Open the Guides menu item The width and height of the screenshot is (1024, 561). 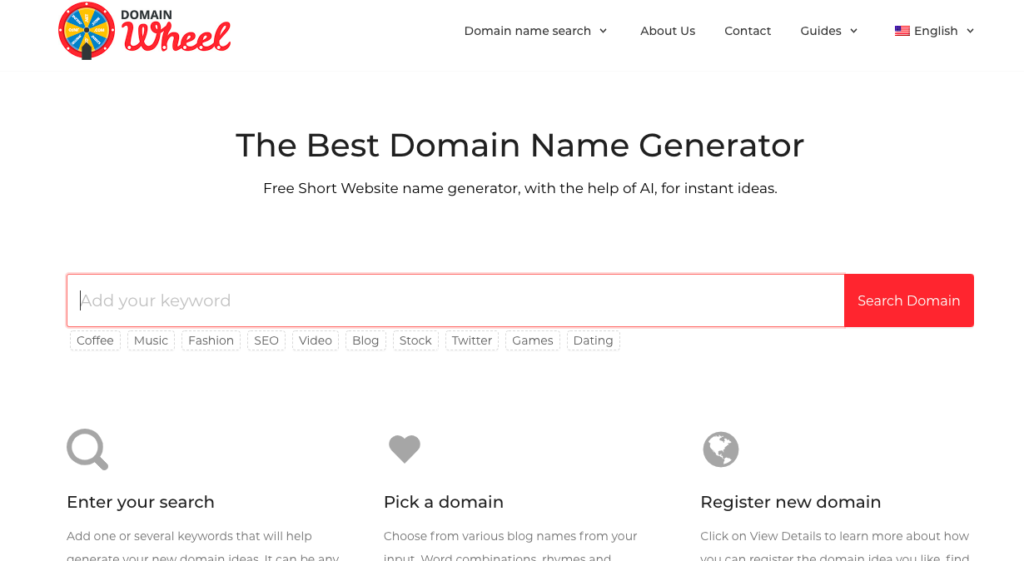(820, 31)
